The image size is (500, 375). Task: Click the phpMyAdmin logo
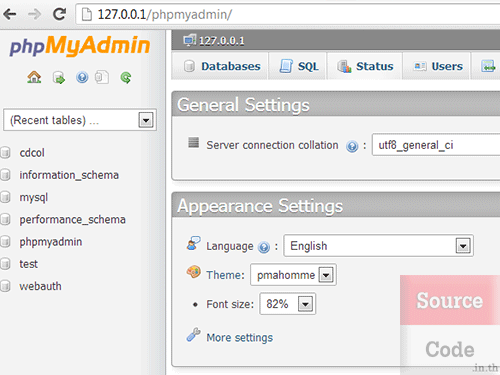[80, 45]
